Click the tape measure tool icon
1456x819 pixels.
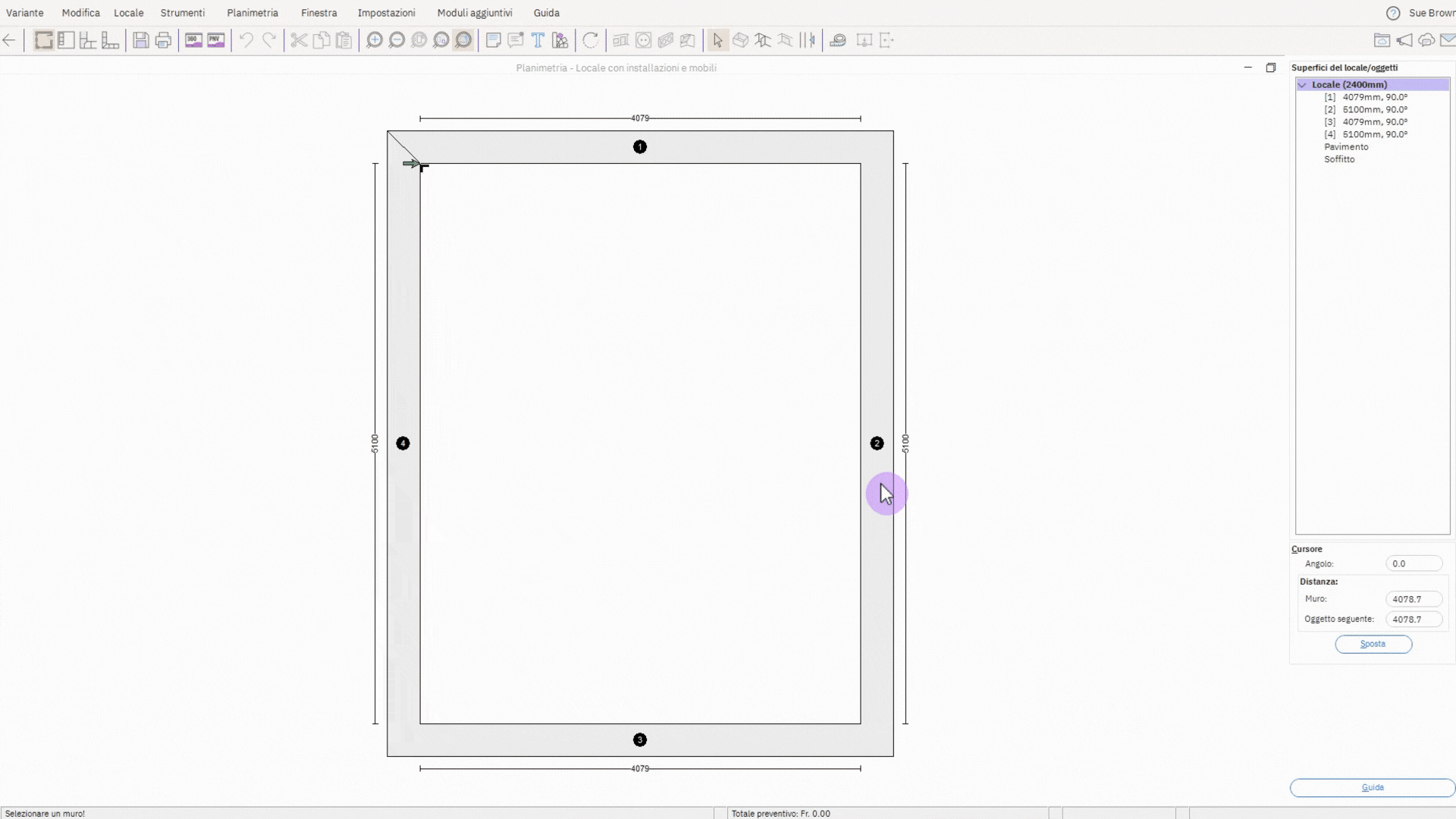(838, 40)
